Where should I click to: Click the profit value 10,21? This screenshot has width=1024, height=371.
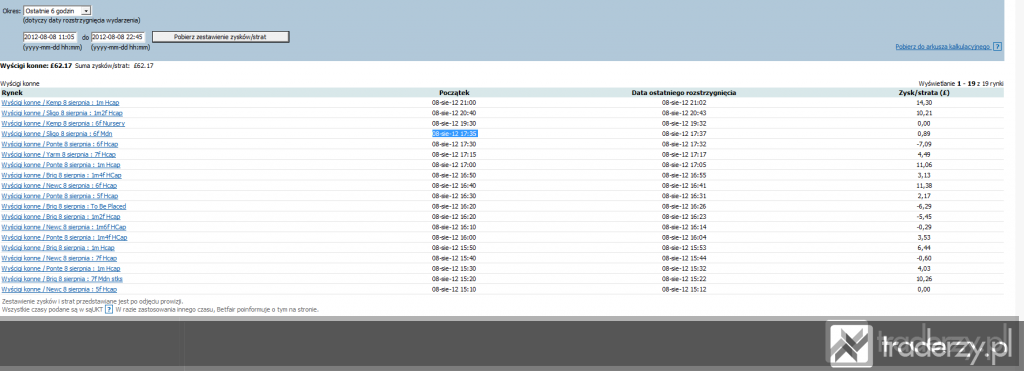(x=924, y=113)
